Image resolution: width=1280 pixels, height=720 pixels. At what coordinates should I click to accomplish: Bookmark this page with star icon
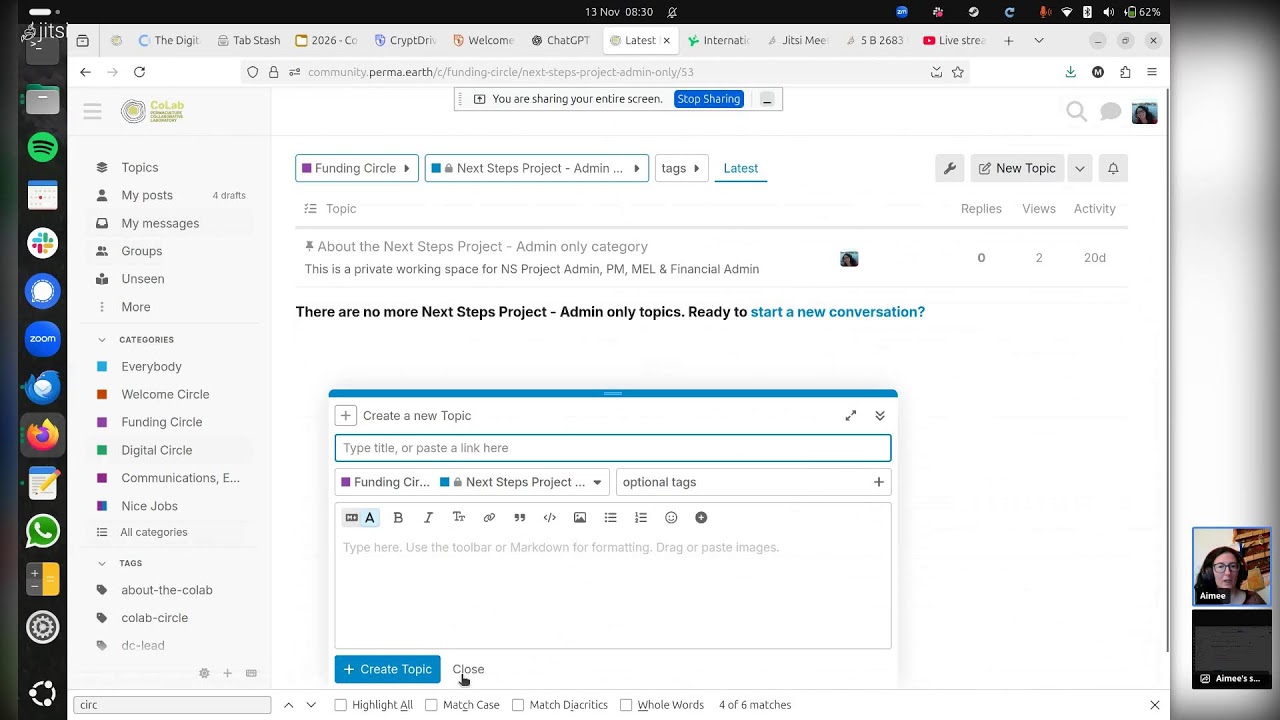tap(958, 72)
